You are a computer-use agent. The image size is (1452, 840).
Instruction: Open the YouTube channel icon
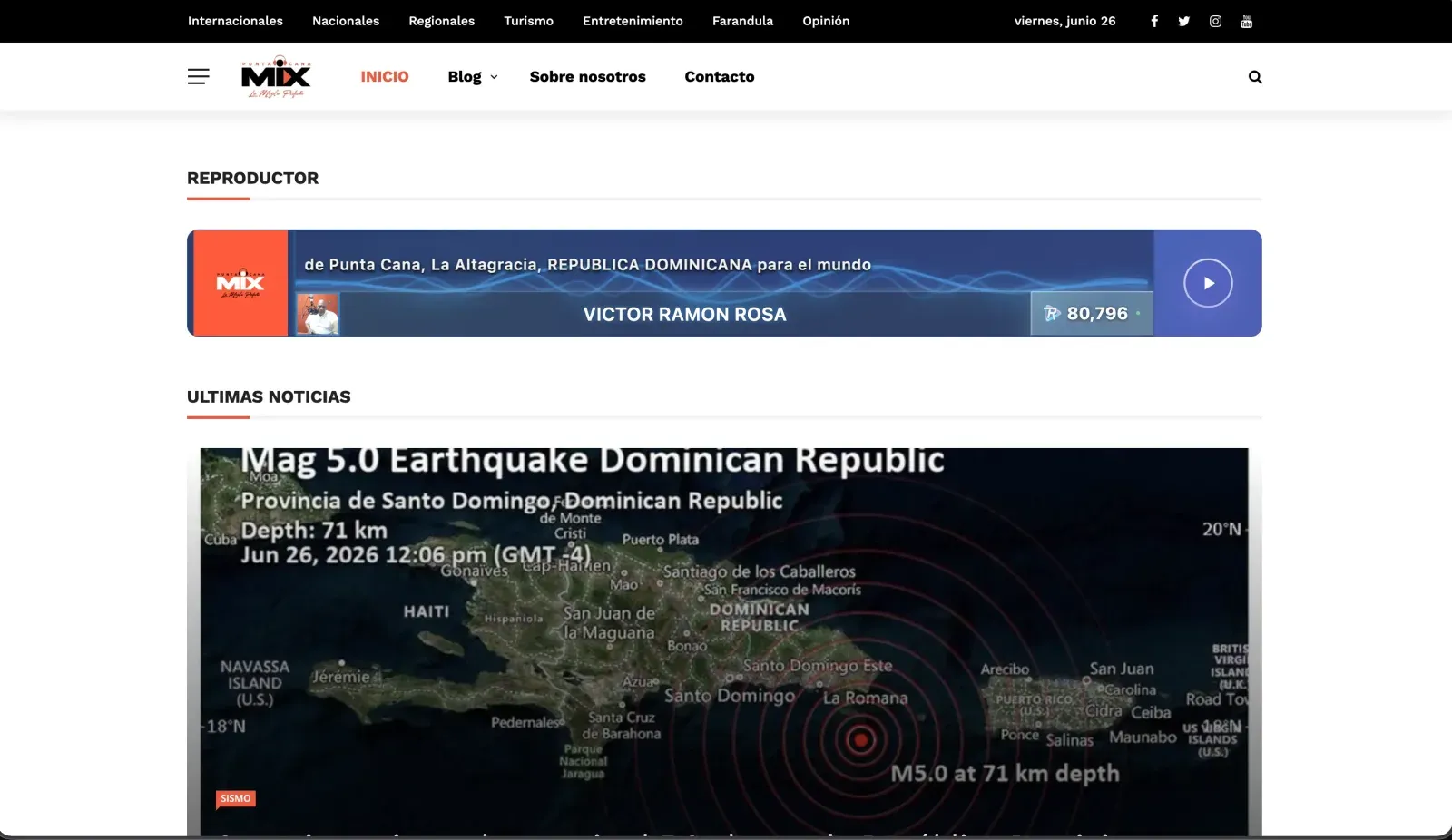(x=1247, y=21)
